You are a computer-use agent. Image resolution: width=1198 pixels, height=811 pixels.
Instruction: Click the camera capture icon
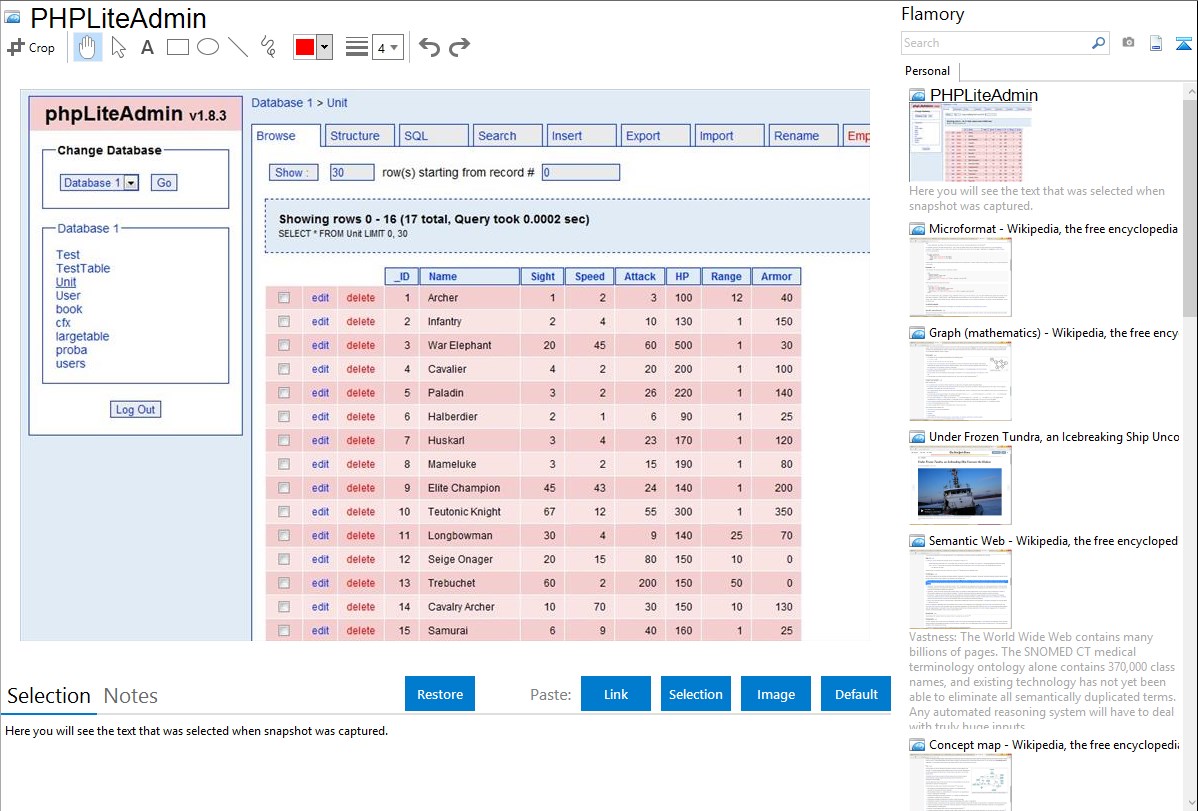click(x=1128, y=43)
